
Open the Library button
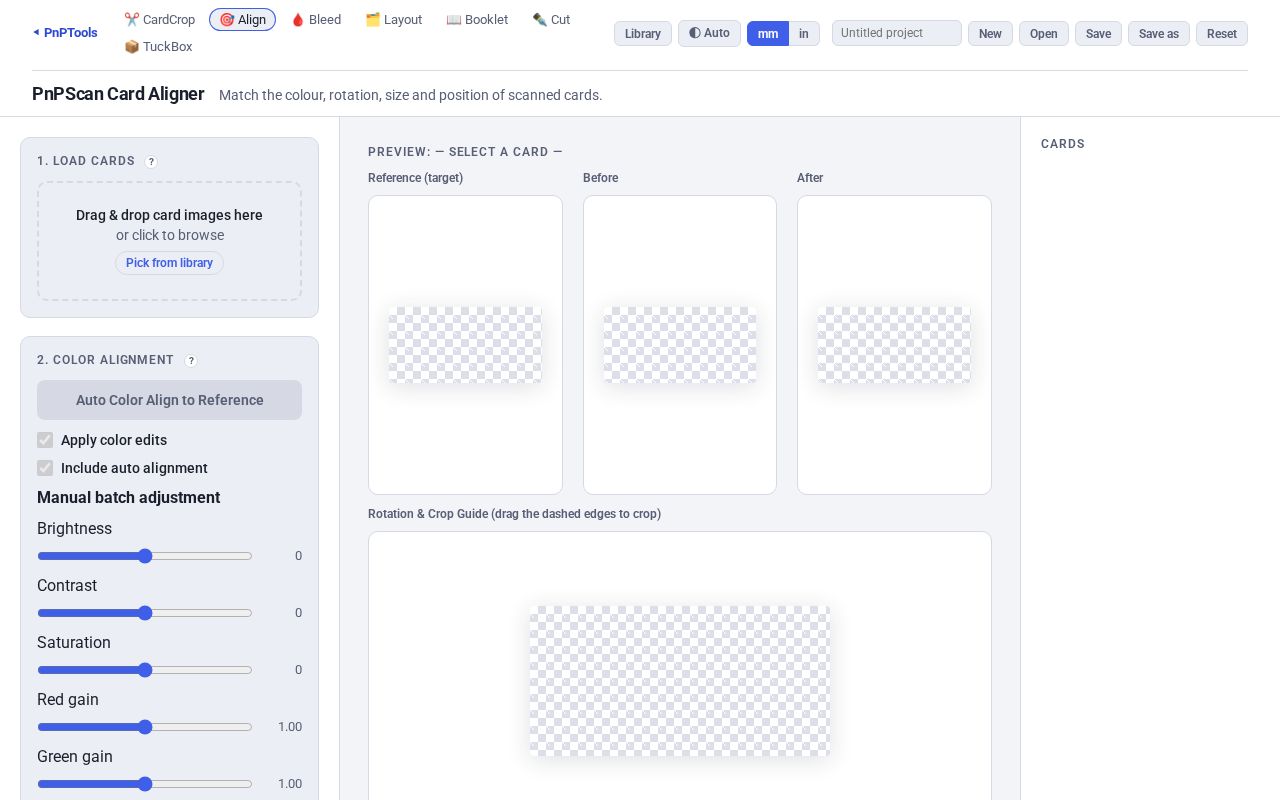(643, 33)
